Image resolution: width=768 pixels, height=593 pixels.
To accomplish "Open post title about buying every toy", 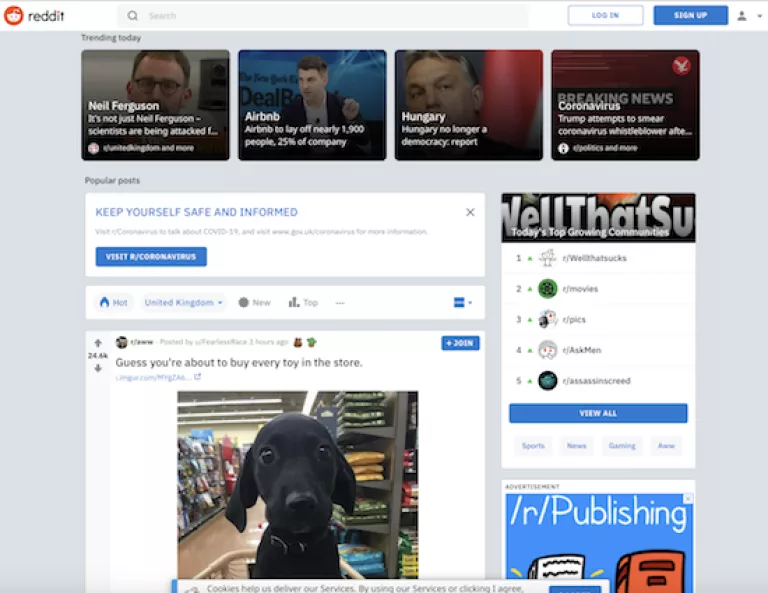I will click(x=239, y=362).
